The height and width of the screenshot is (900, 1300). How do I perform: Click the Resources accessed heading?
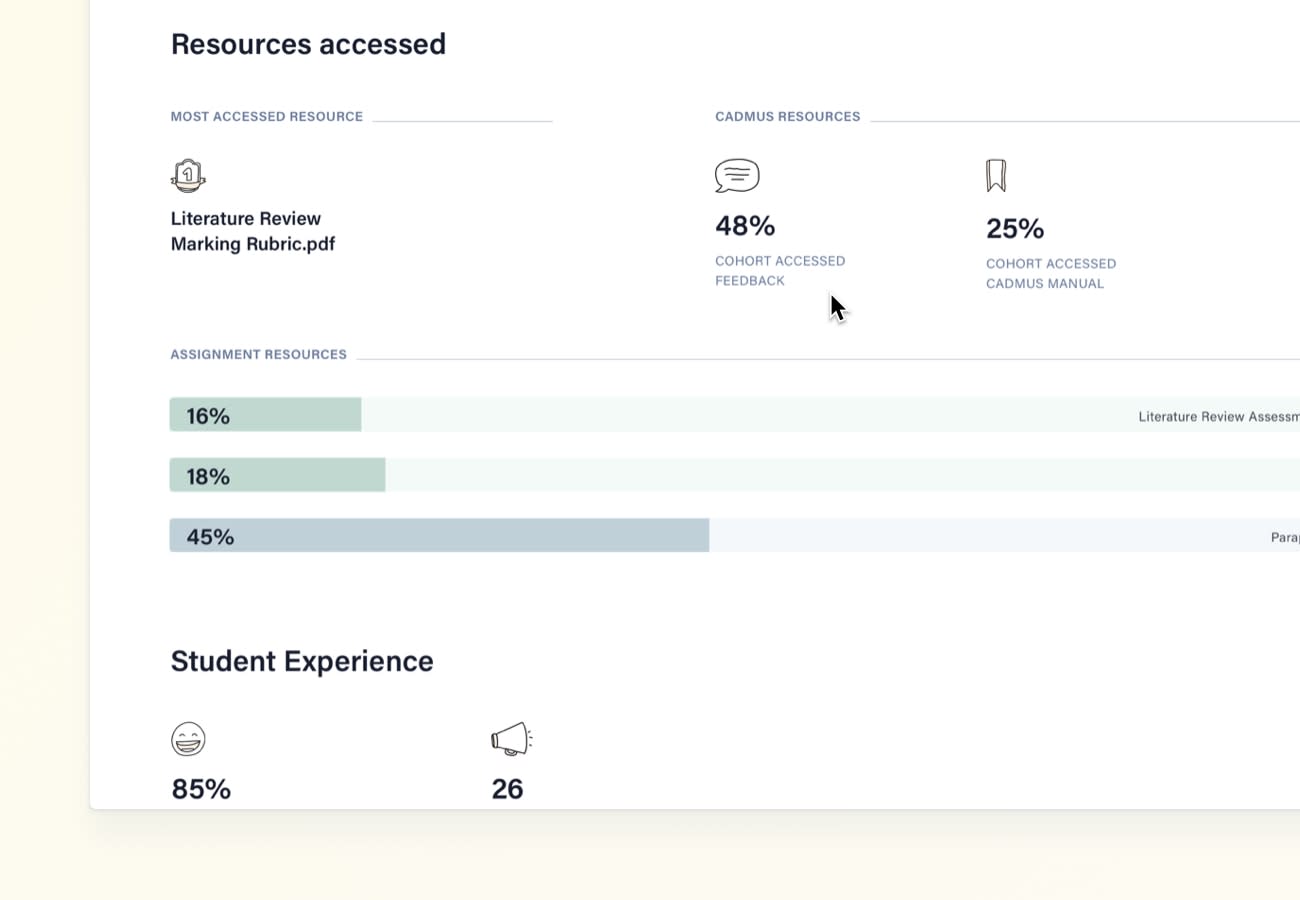coord(308,44)
